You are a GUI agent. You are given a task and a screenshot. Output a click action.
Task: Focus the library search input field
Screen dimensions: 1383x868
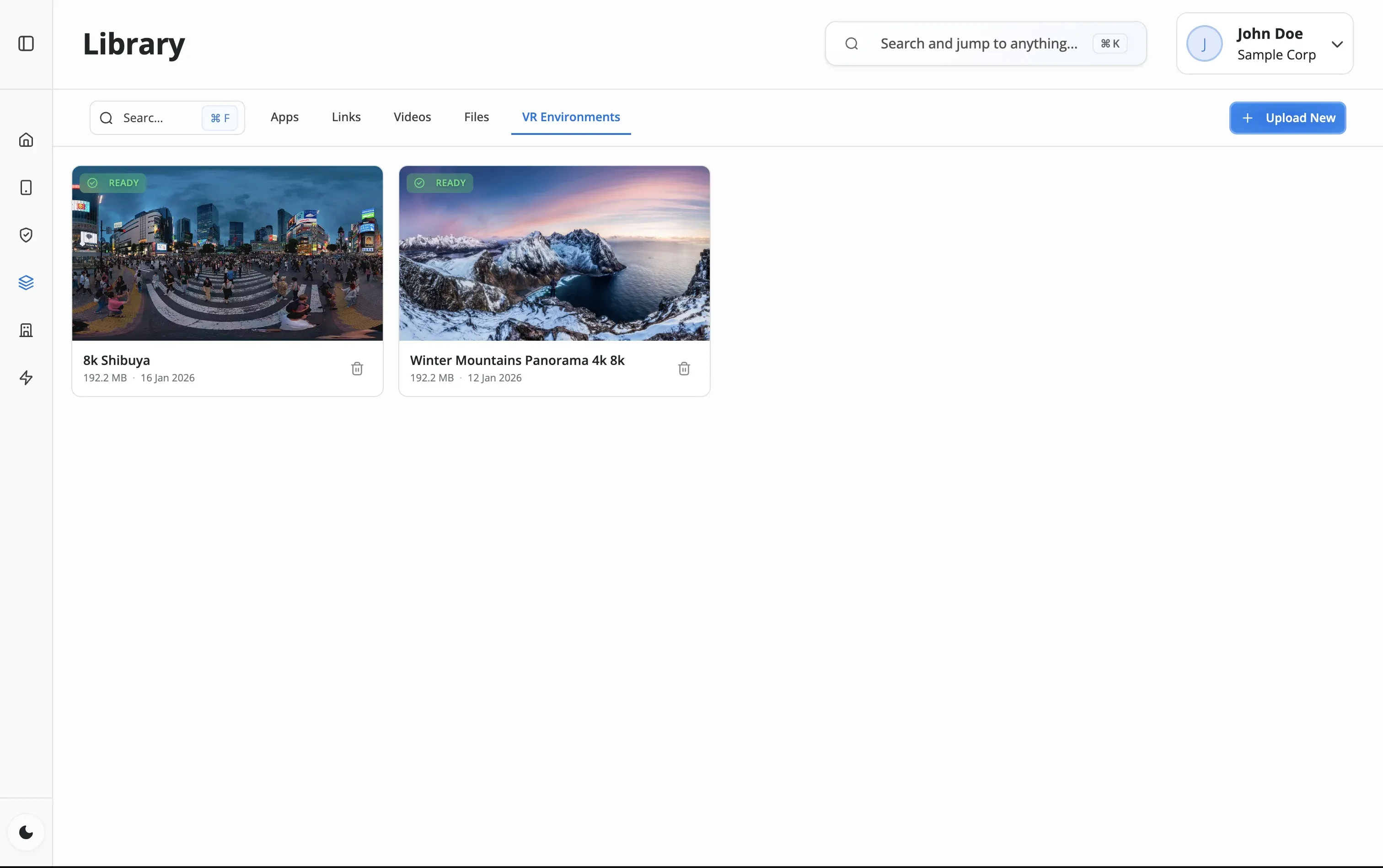pyautogui.click(x=167, y=118)
